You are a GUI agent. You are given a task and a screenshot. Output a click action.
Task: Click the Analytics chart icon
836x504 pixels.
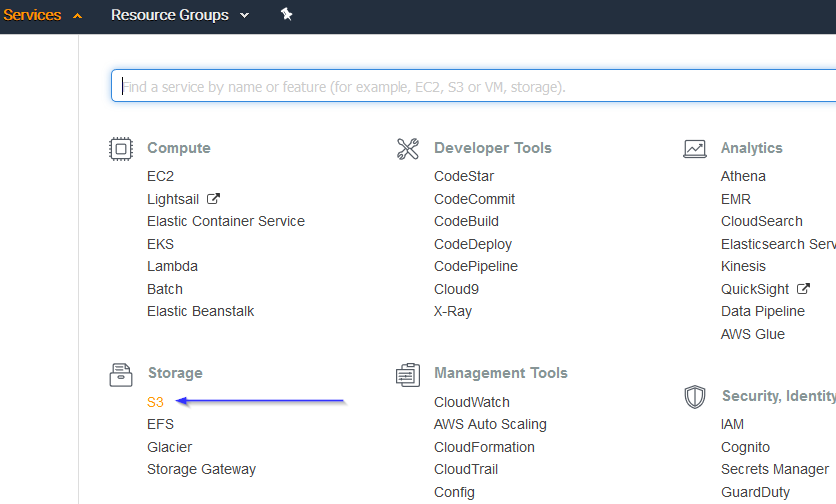tap(695, 149)
